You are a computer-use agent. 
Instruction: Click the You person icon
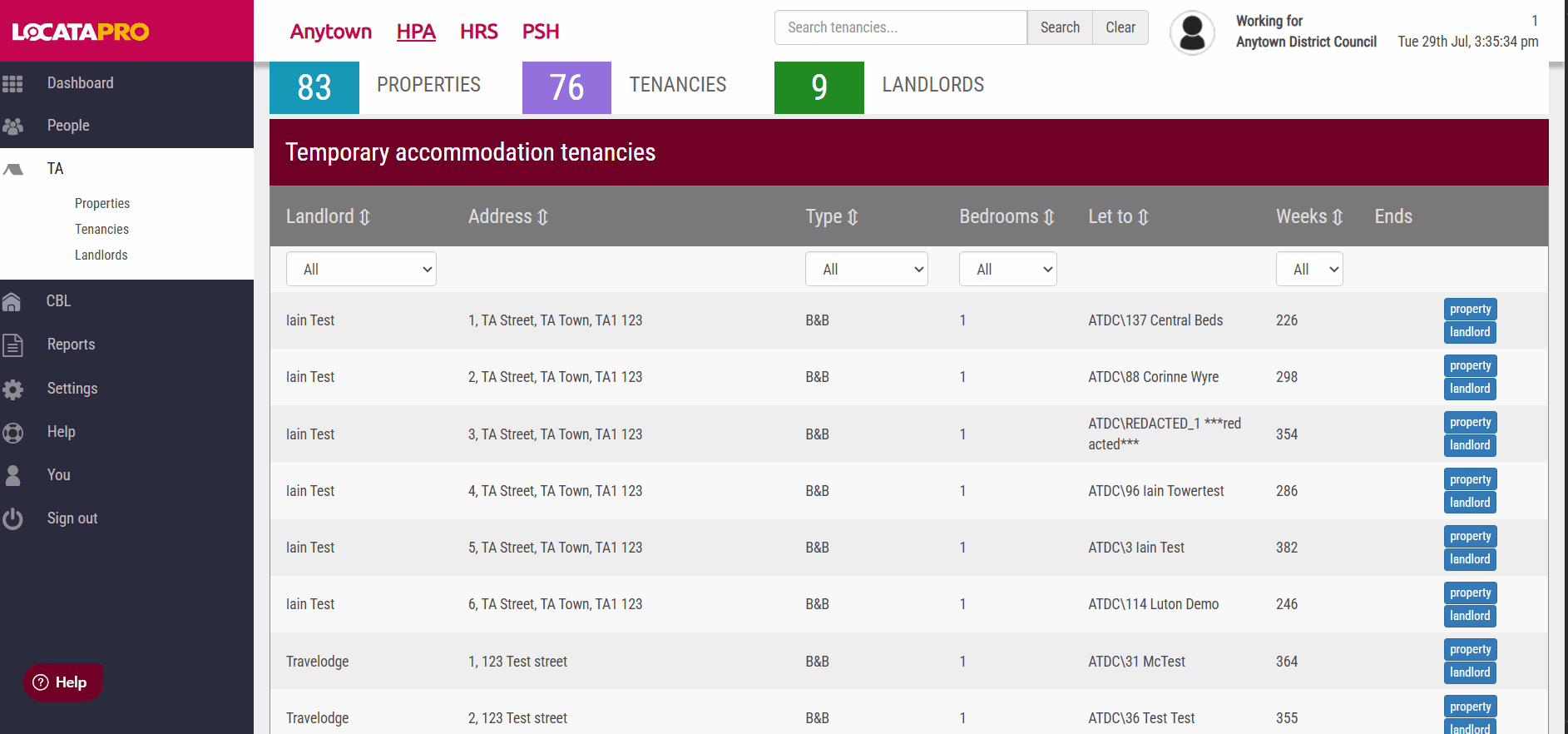(12, 475)
